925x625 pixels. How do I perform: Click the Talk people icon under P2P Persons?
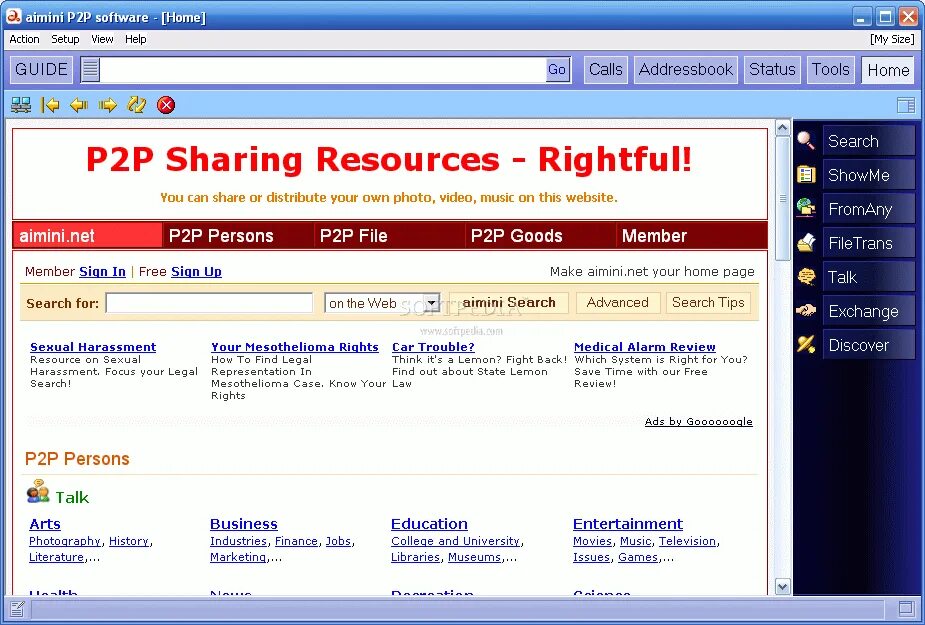[38, 492]
